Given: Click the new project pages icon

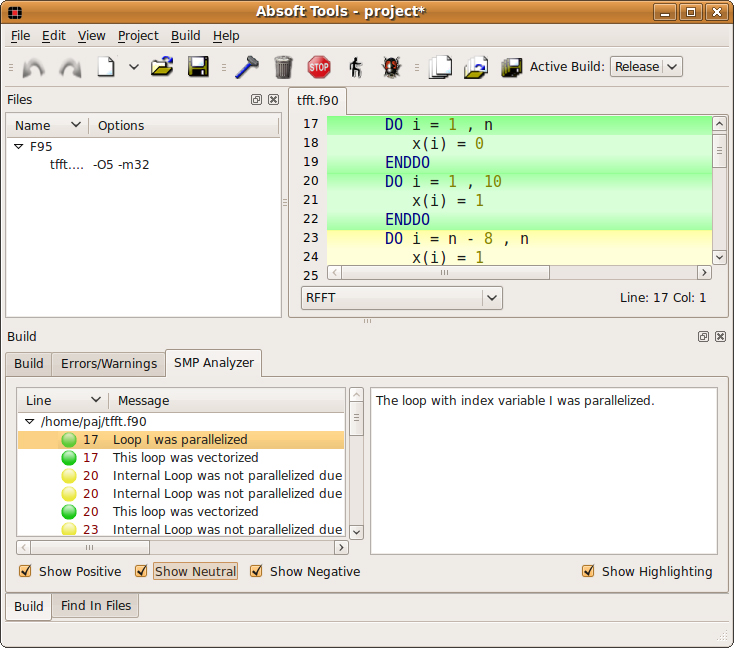Looking at the screenshot, I should (x=440, y=67).
